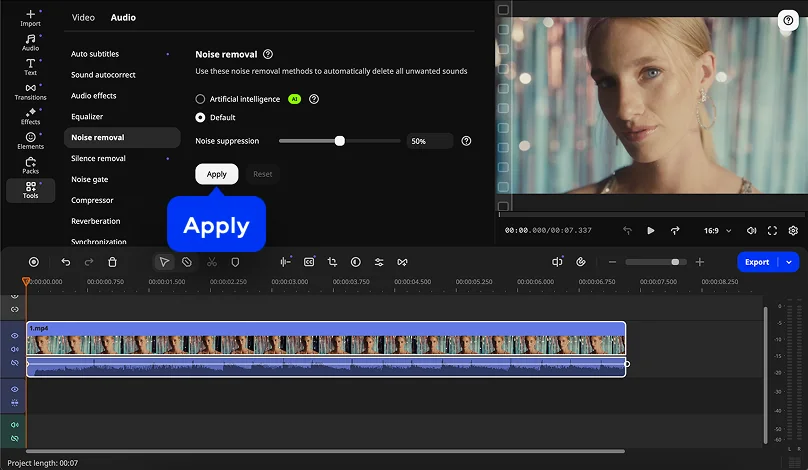This screenshot has height=470, width=808.
Task: Select Silence removal from the list
Action: [98, 158]
